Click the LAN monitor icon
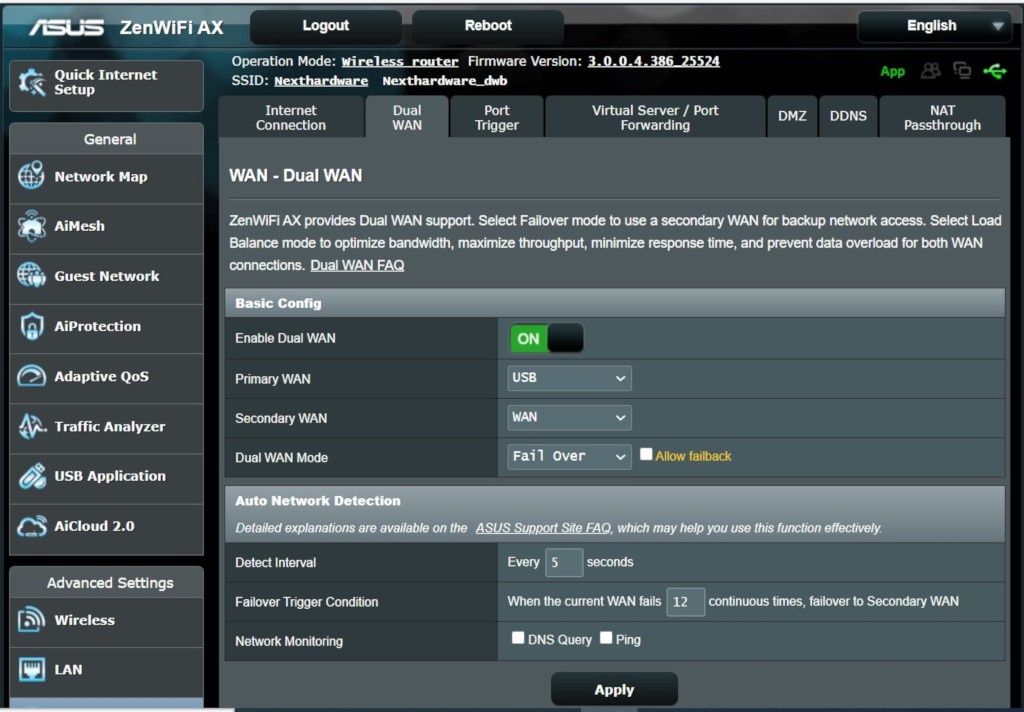 coord(31,670)
